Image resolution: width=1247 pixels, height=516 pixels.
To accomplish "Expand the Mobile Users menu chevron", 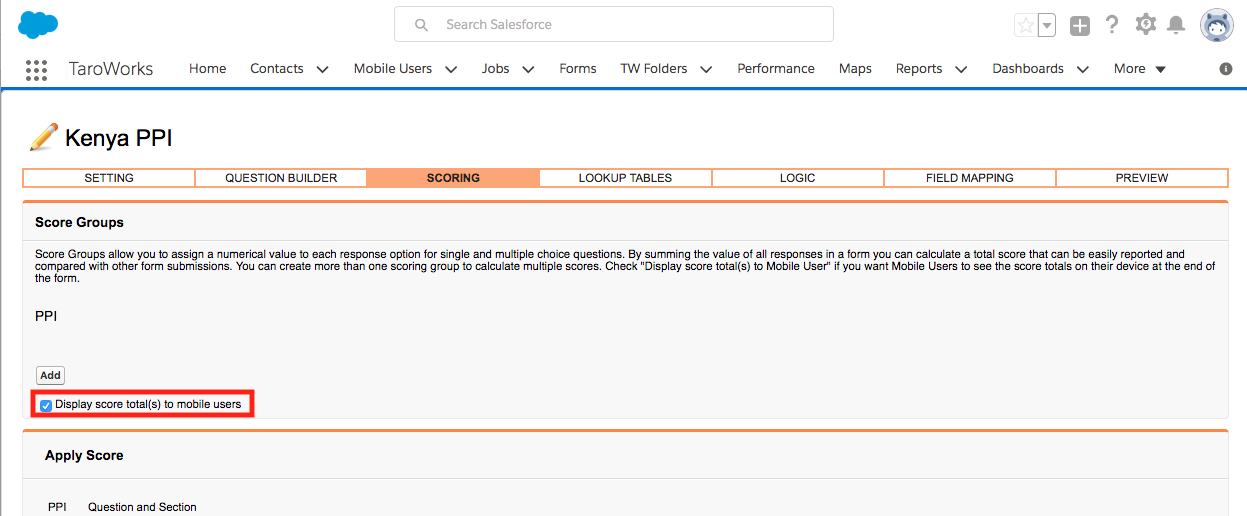I will click(451, 69).
